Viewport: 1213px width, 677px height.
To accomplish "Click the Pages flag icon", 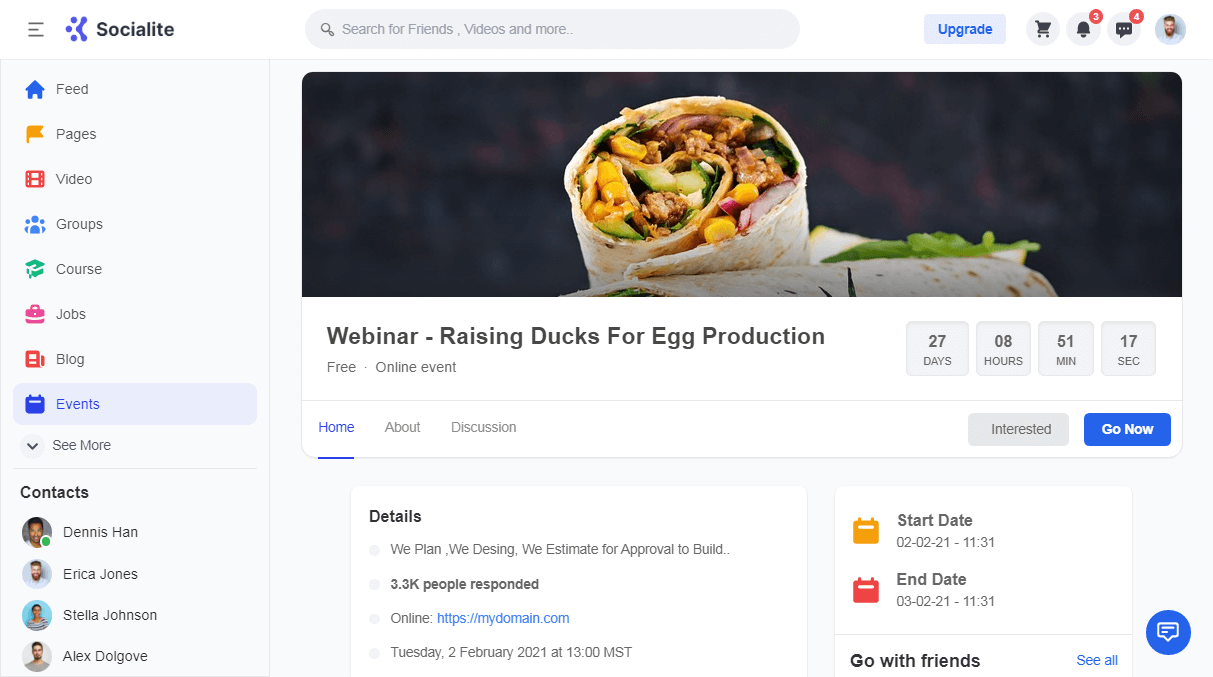I will coord(35,134).
